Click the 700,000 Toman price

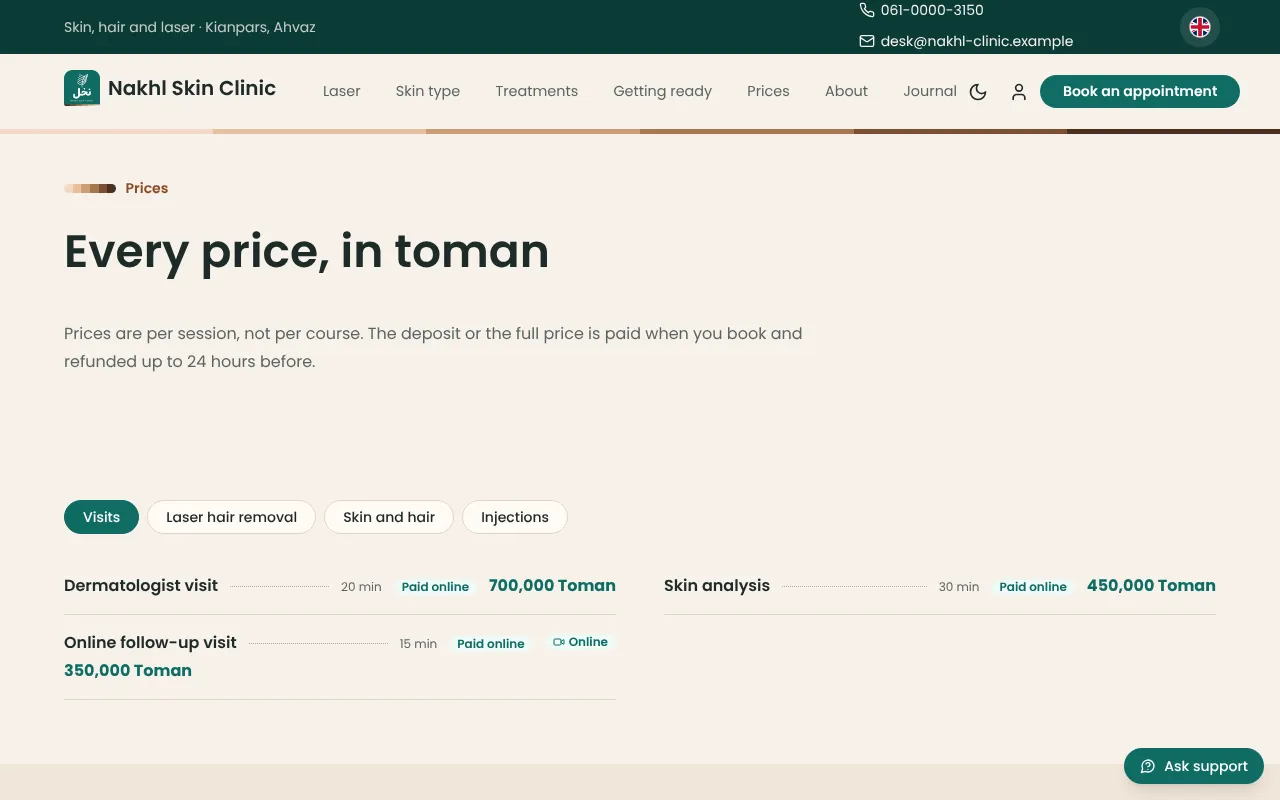click(552, 586)
